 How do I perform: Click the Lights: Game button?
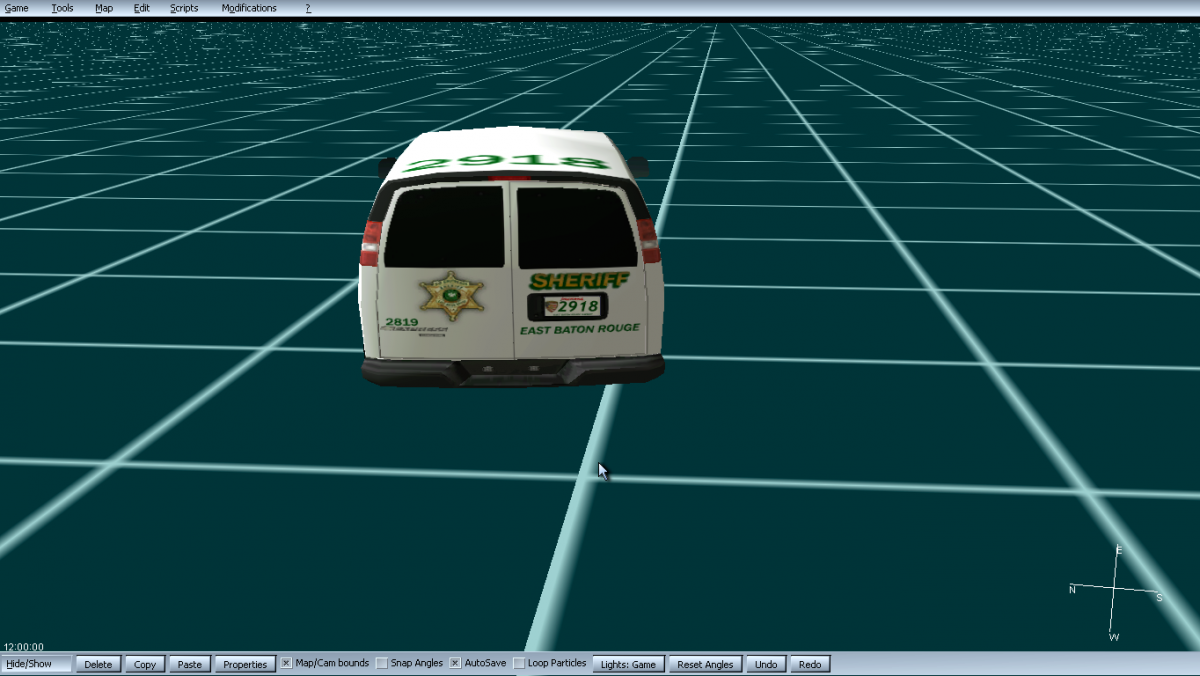[628, 664]
